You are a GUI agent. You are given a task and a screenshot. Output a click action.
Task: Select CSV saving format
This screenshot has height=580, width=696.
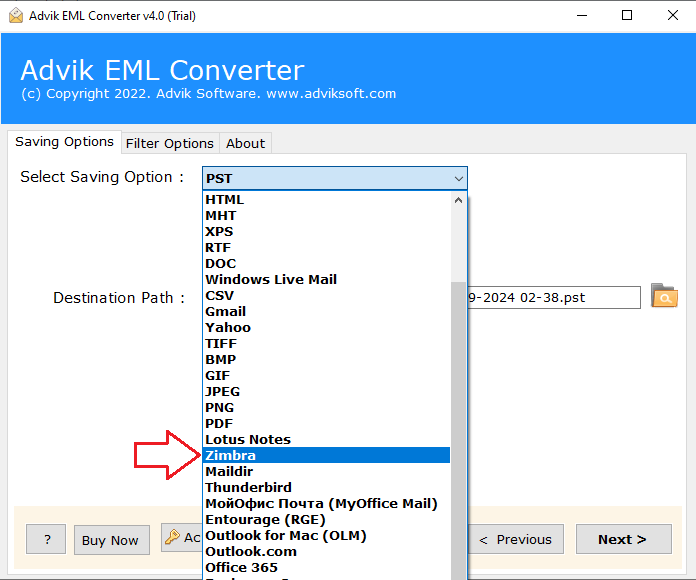tap(327, 296)
